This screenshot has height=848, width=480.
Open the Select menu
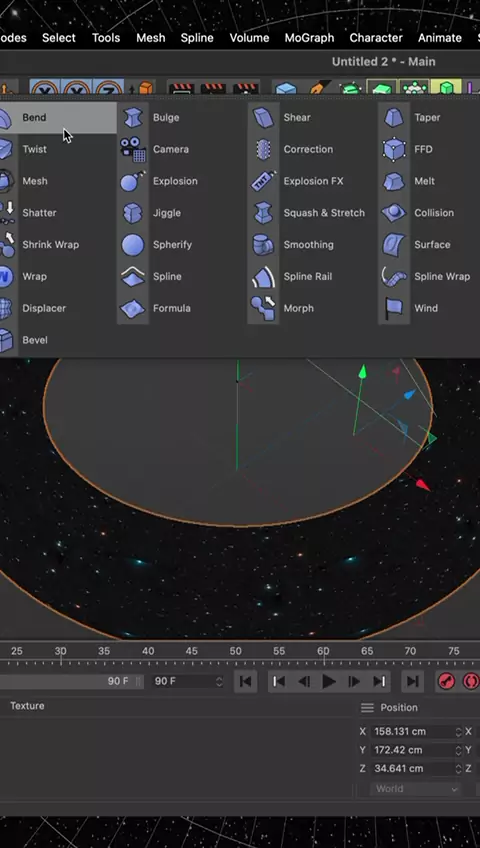click(x=59, y=38)
